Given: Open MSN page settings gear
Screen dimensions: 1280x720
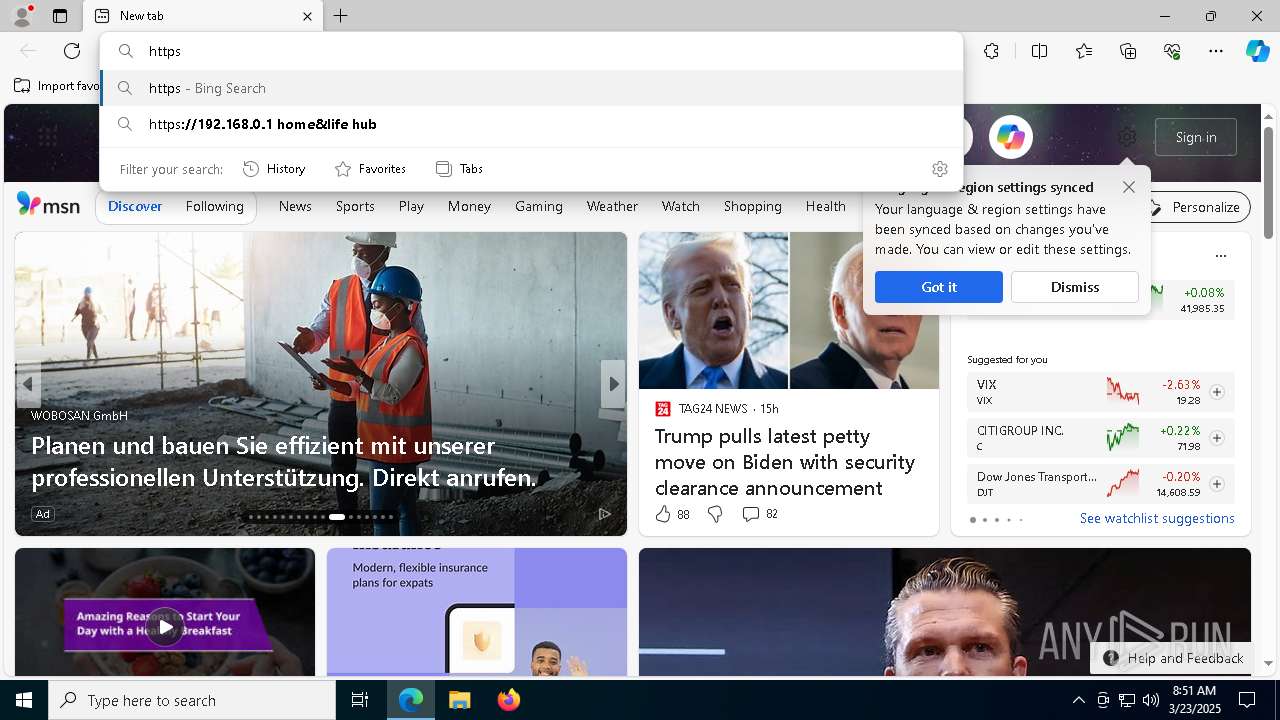Looking at the screenshot, I should point(1127,137).
